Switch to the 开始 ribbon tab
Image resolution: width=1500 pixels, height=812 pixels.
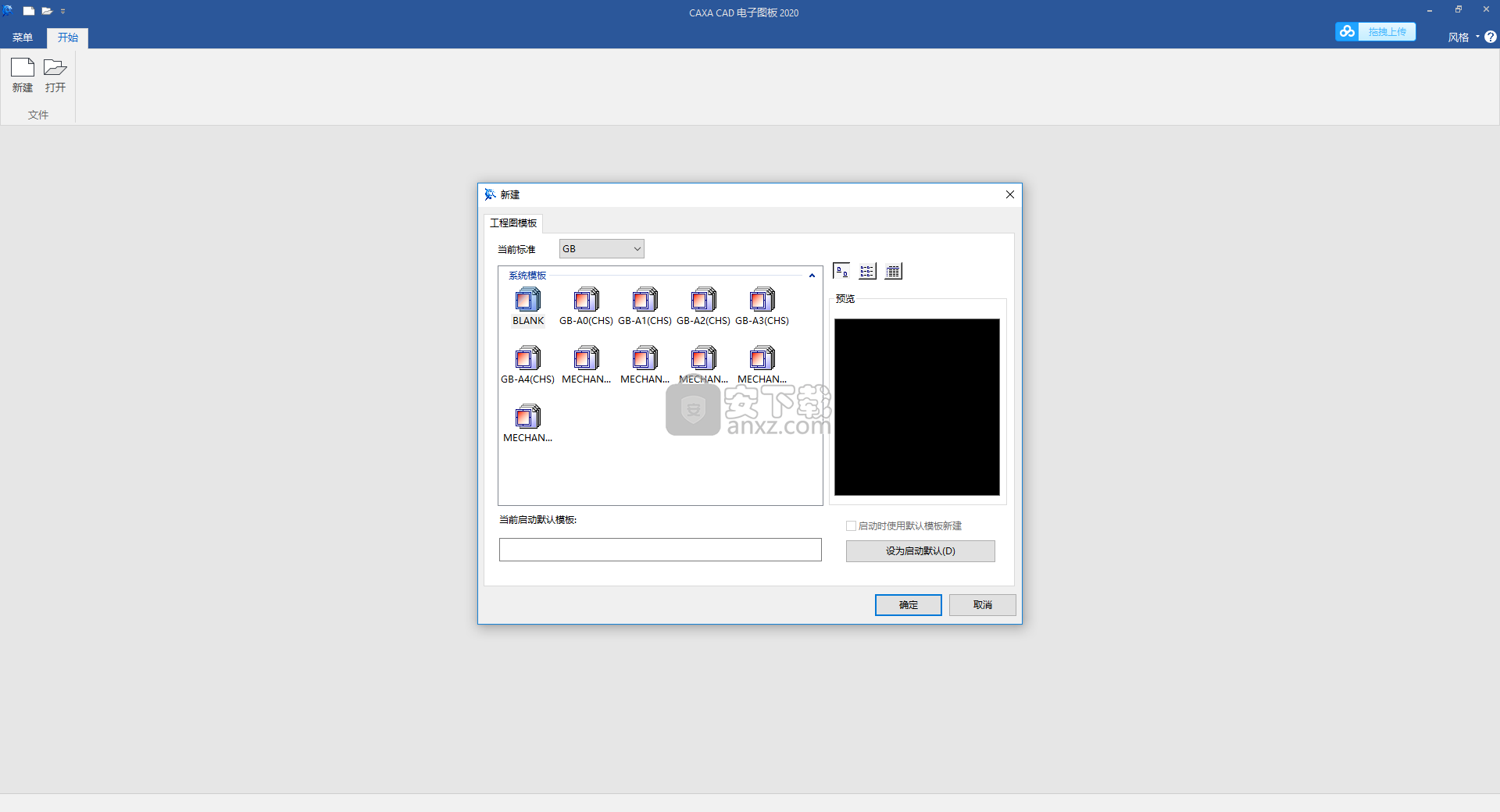(x=68, y=37)
